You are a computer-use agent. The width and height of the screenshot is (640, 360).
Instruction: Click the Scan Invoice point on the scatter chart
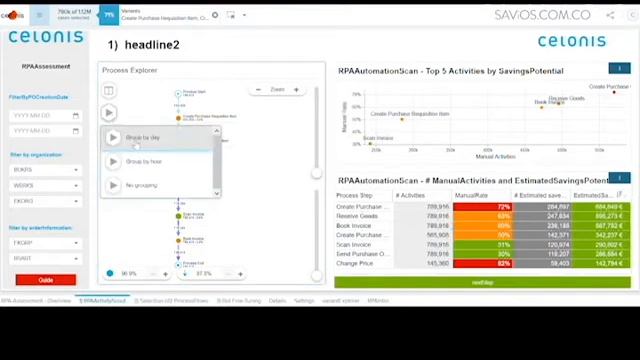[x=370, y=144]
